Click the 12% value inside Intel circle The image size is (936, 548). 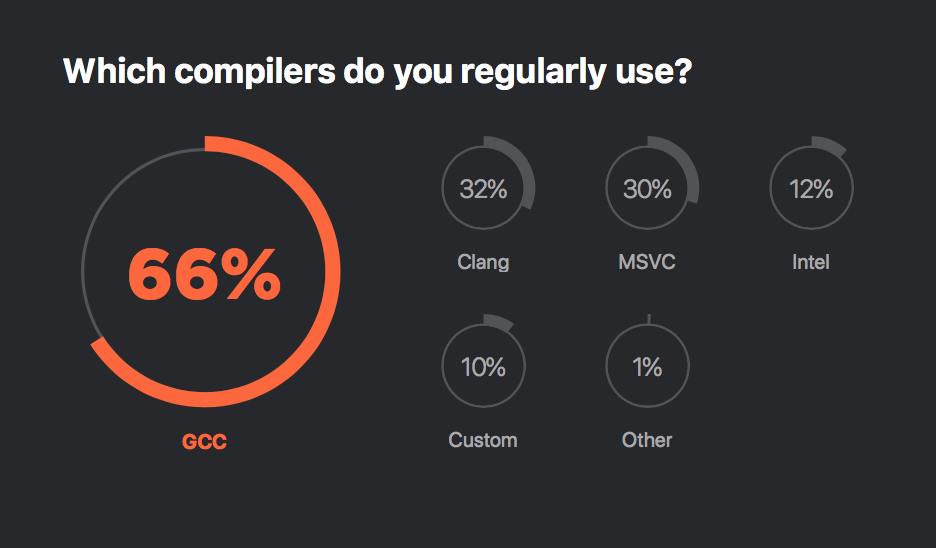pos(811,189)
